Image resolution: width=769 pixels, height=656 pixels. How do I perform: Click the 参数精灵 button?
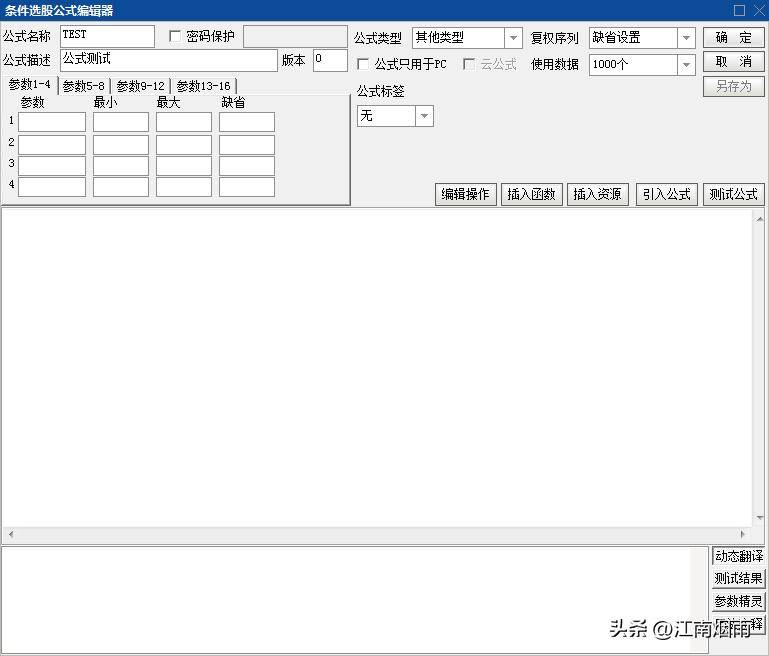point(739,601)
